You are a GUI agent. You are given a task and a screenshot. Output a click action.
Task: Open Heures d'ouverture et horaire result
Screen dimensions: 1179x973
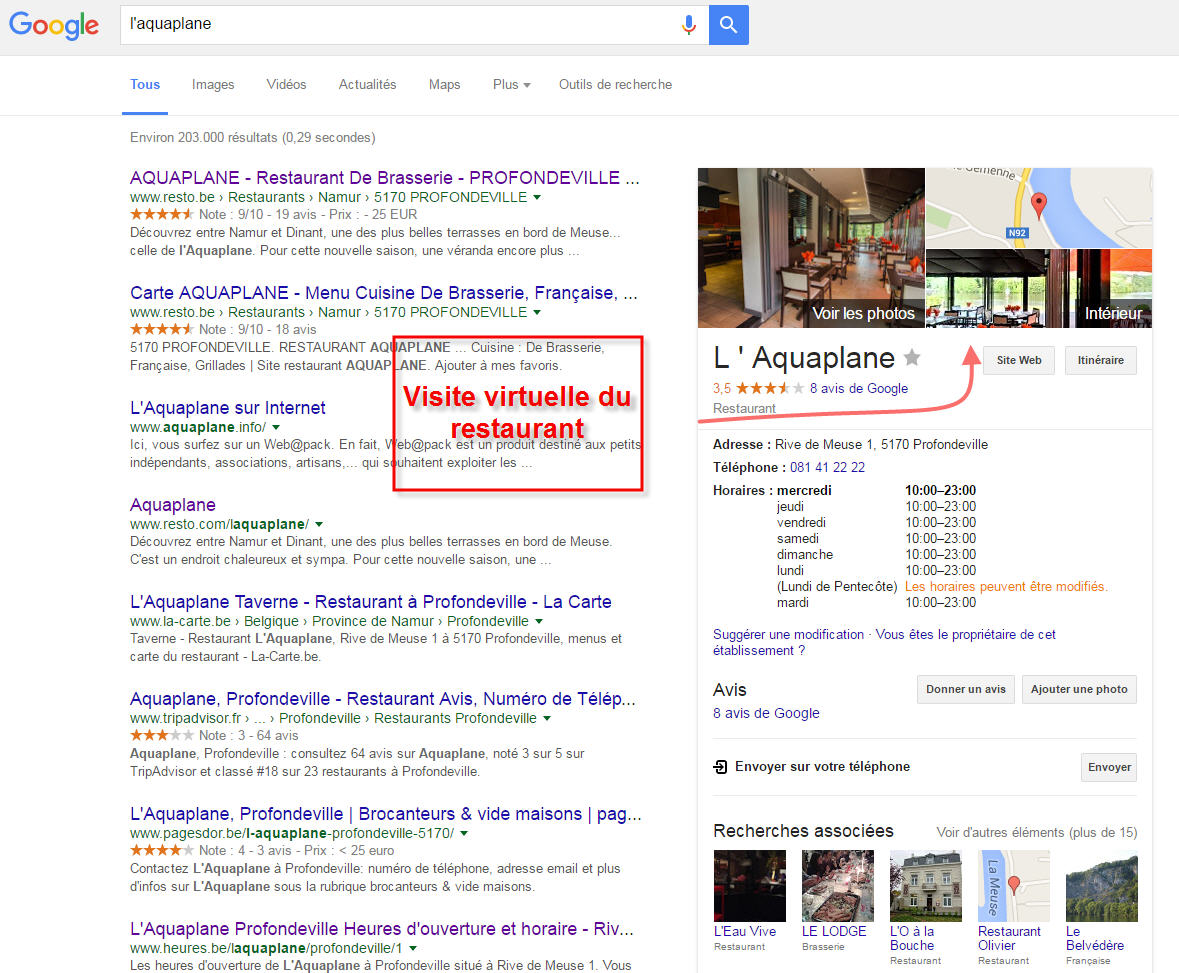coord(382,929)
